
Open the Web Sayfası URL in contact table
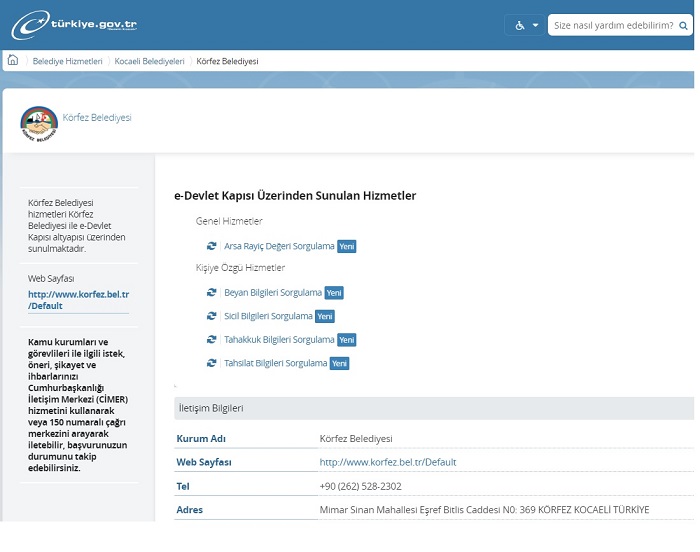click(x=387, y=462)
